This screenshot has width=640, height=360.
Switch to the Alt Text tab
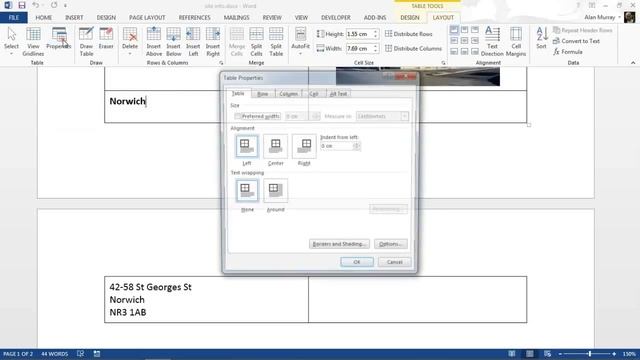[x=338, y=94]
